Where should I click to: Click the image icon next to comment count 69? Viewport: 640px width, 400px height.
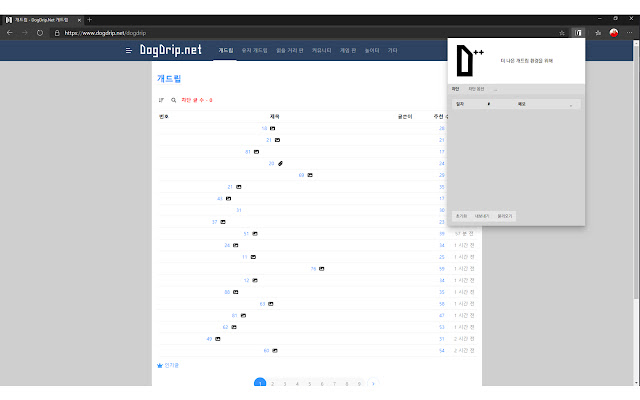tap(310, 175)
